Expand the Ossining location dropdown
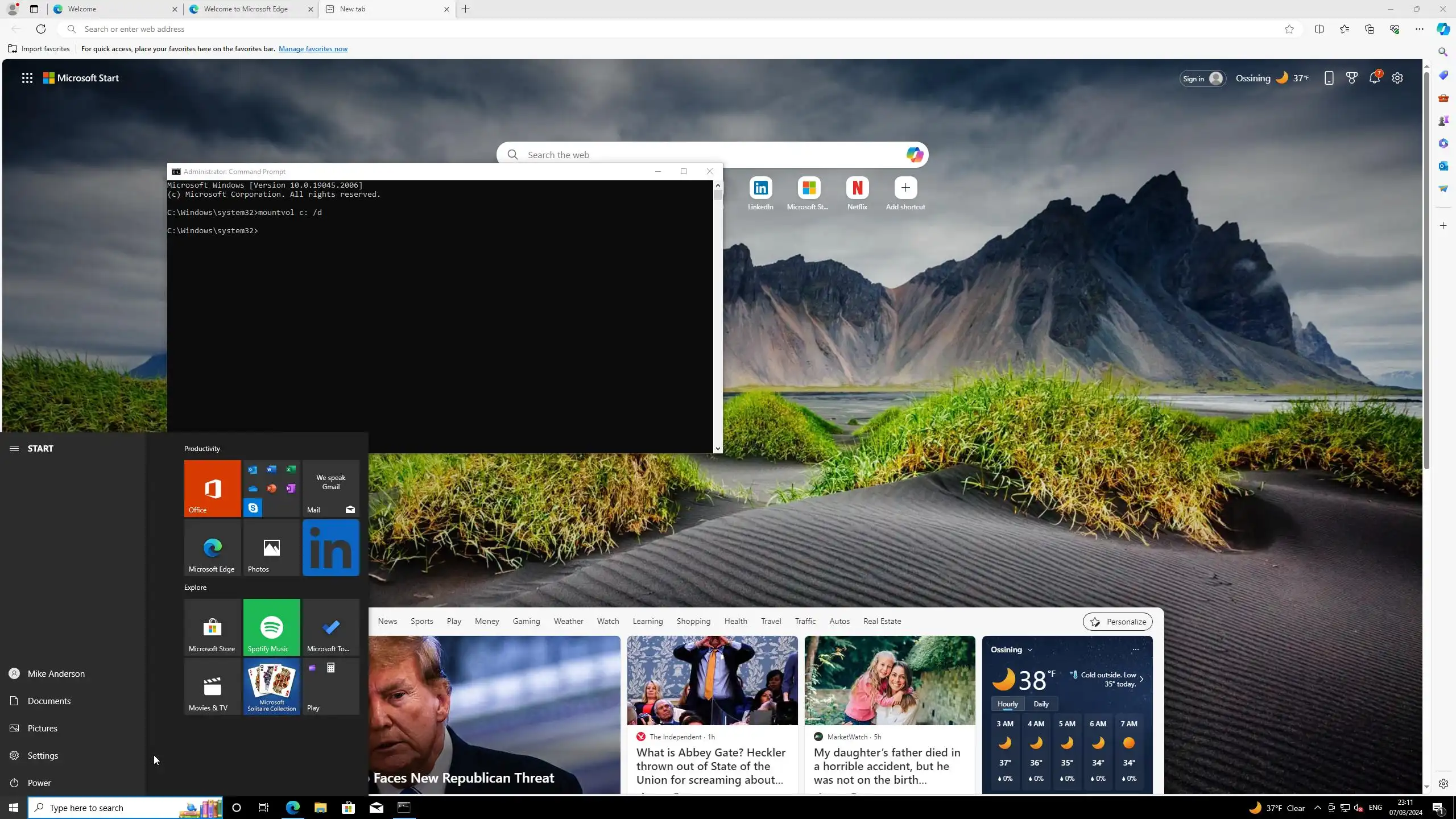 (1029, 650)
